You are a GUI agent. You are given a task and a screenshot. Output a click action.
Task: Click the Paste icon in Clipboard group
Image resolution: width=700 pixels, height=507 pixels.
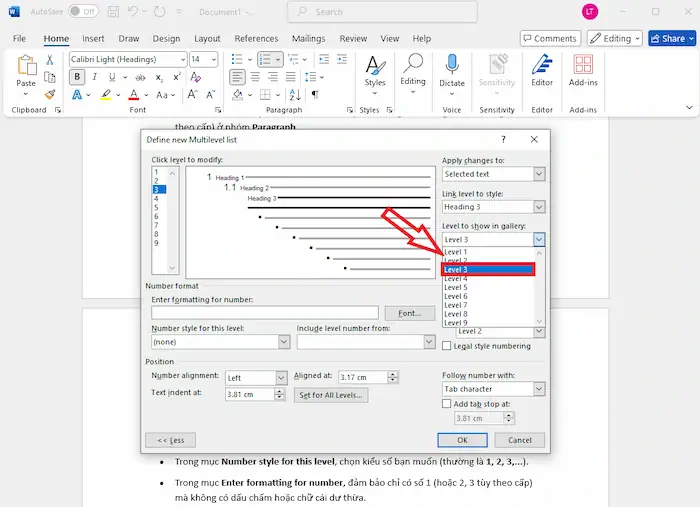26,68
